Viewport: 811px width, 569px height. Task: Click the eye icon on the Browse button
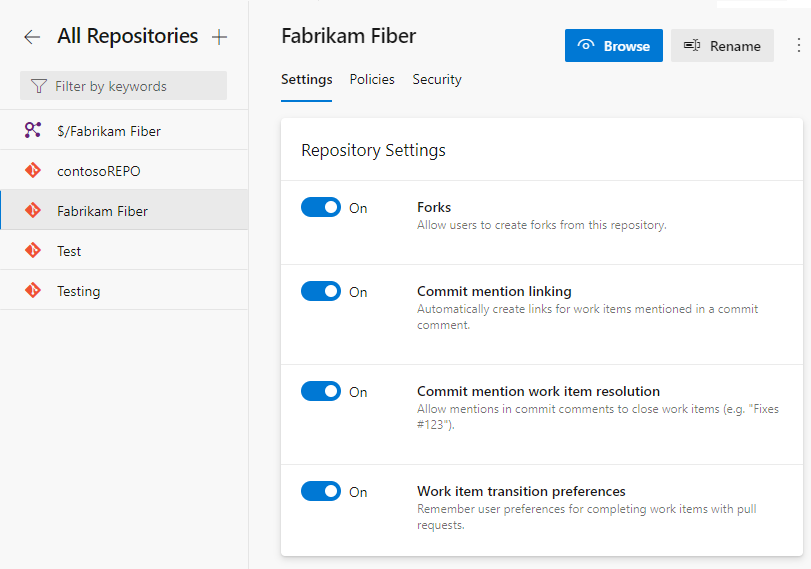[x=585, y=45]
